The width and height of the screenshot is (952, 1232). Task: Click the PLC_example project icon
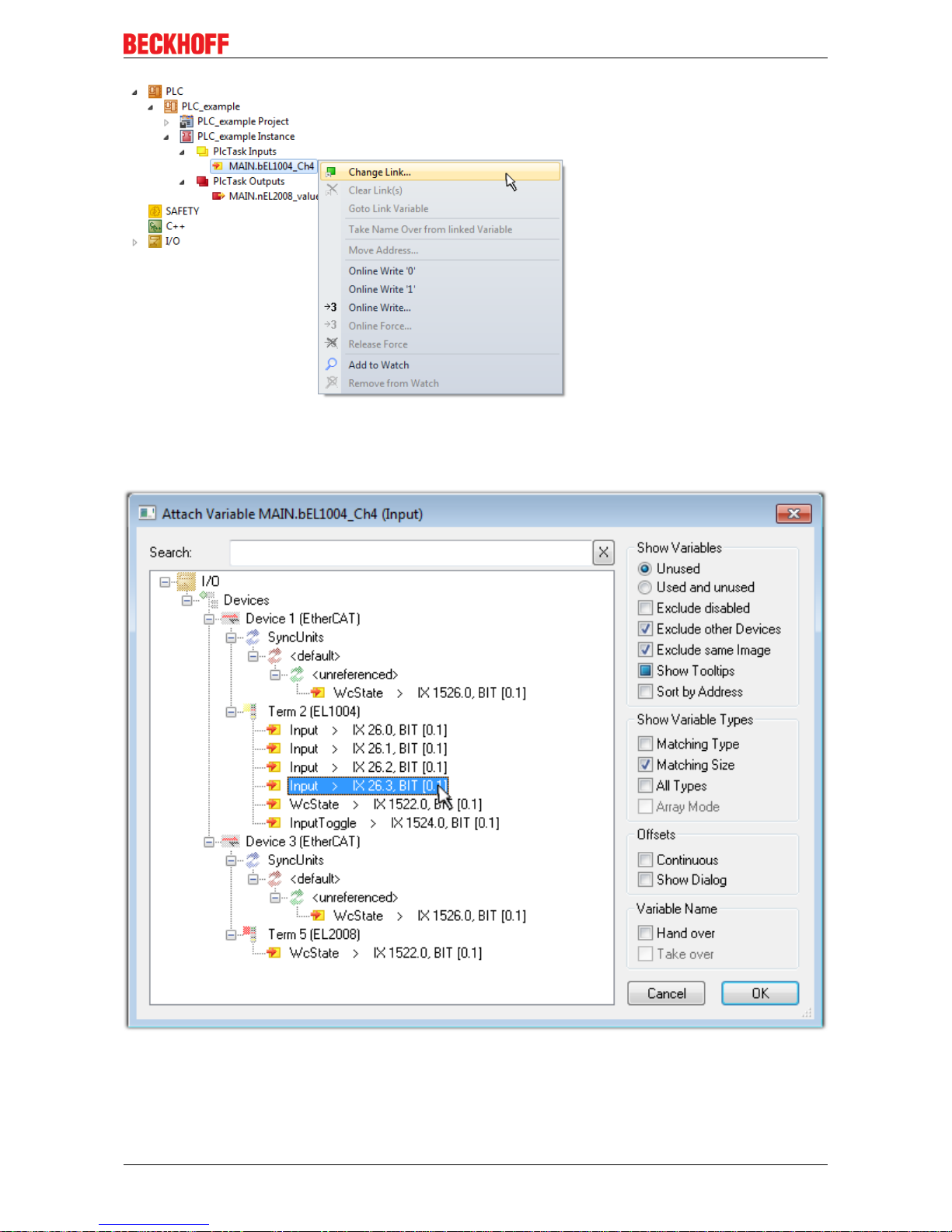pos(170,106)
